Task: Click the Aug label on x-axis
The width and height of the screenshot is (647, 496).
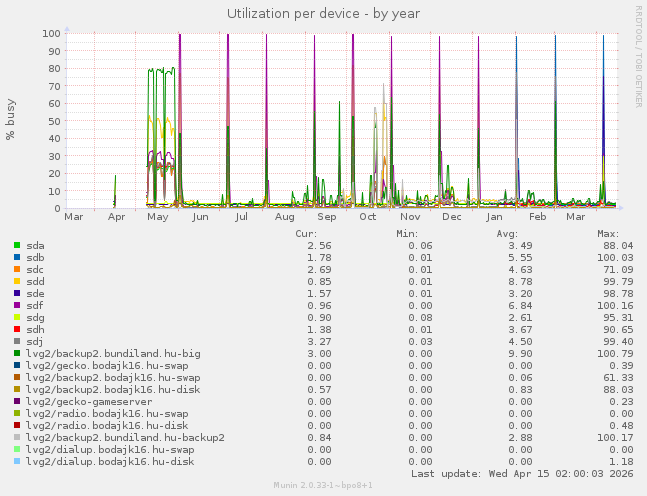Action: point(284,217)
